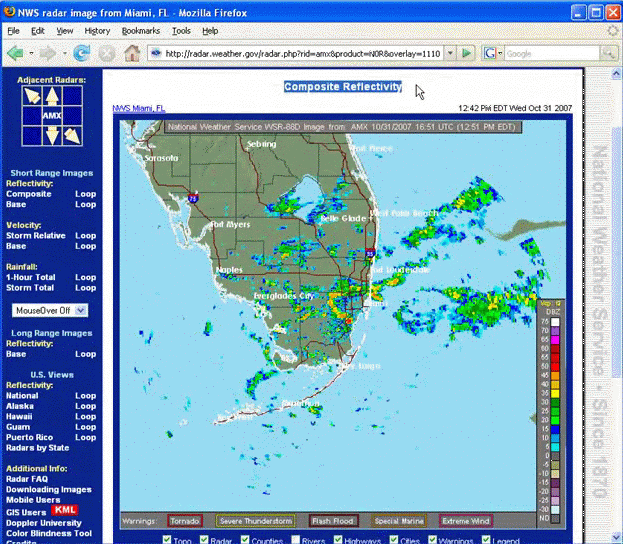Select the south adjacent radar arrow

pos(52,136)
